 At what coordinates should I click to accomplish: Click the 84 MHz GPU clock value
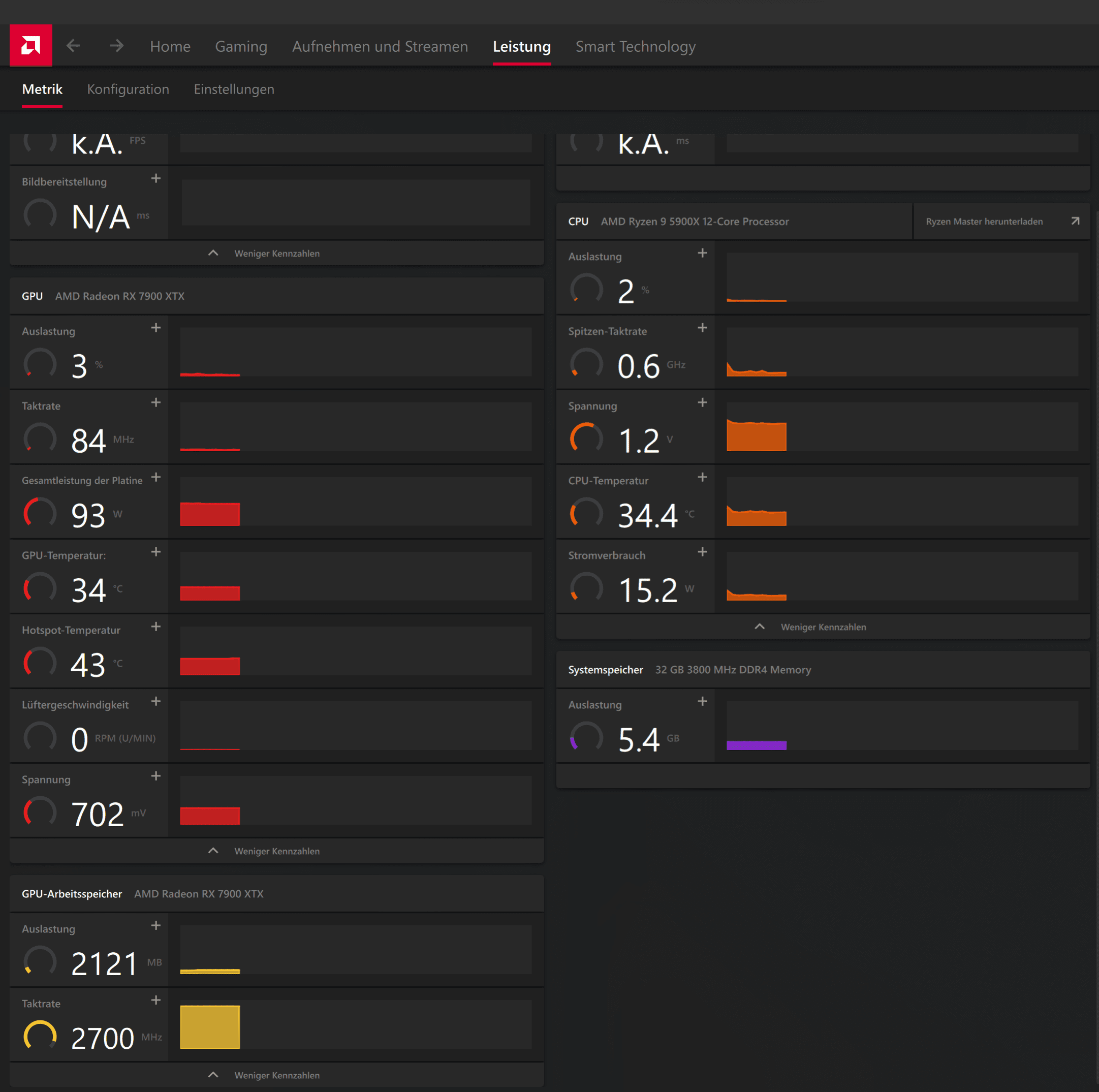[88, 441]
